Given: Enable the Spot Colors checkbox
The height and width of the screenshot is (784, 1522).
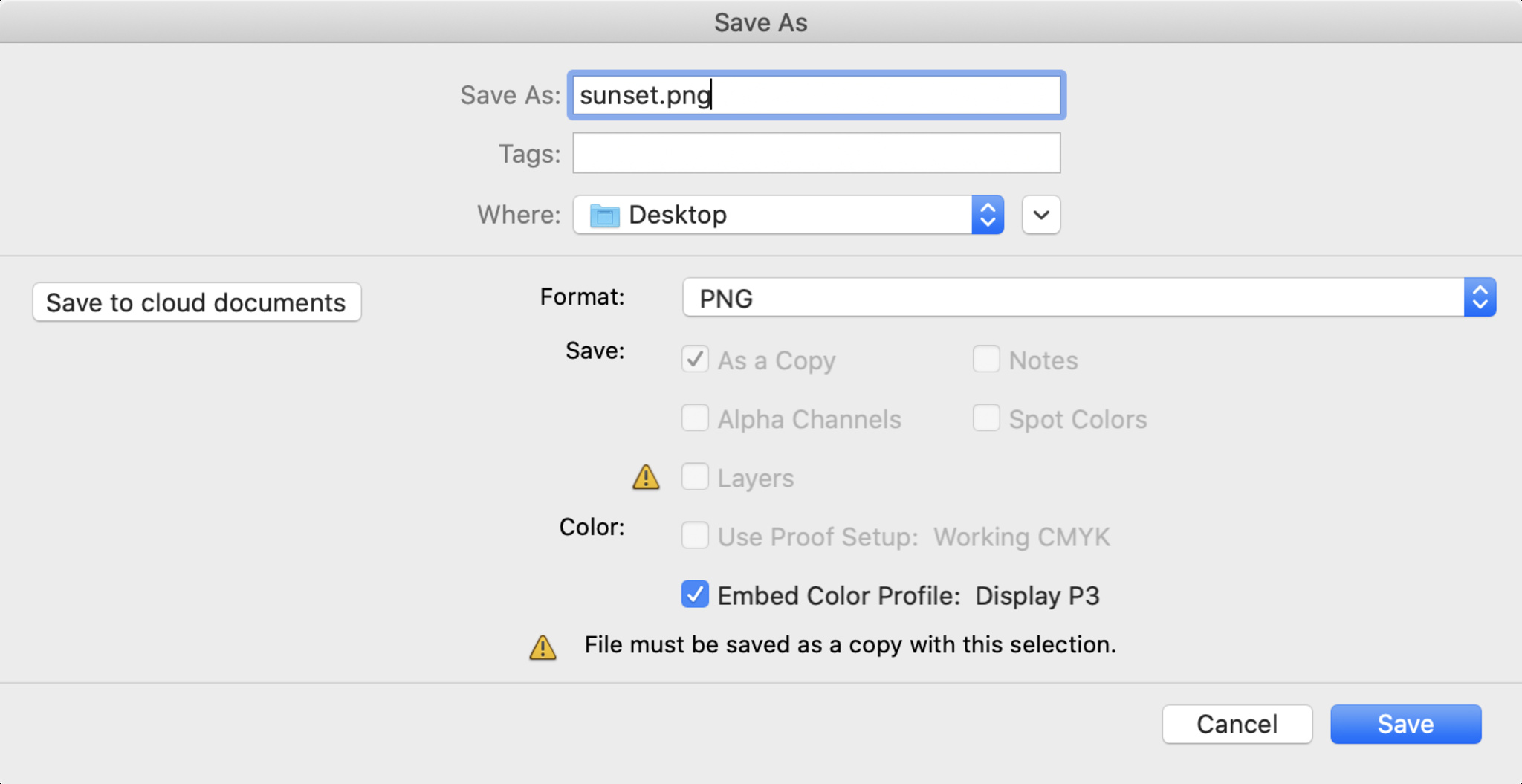Looking at the screenshot, I should (x=986, y=418).
